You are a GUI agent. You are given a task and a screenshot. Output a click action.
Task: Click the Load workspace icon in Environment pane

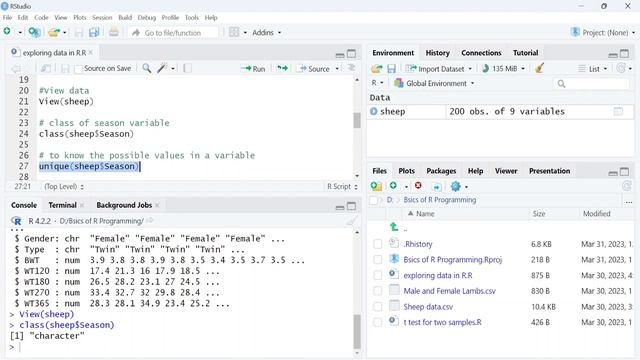coord(377,69)
